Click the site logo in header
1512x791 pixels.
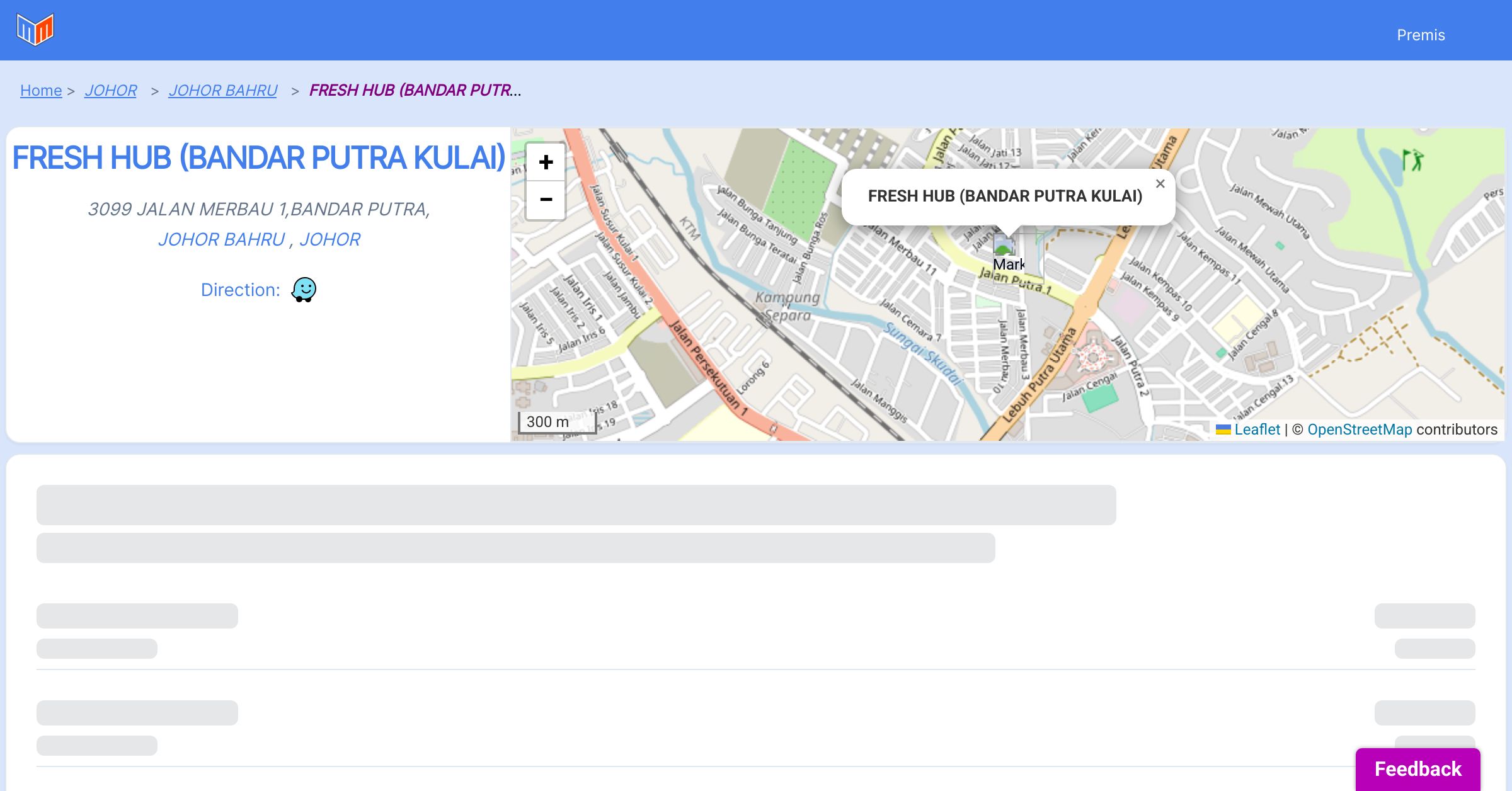point(35,30)
